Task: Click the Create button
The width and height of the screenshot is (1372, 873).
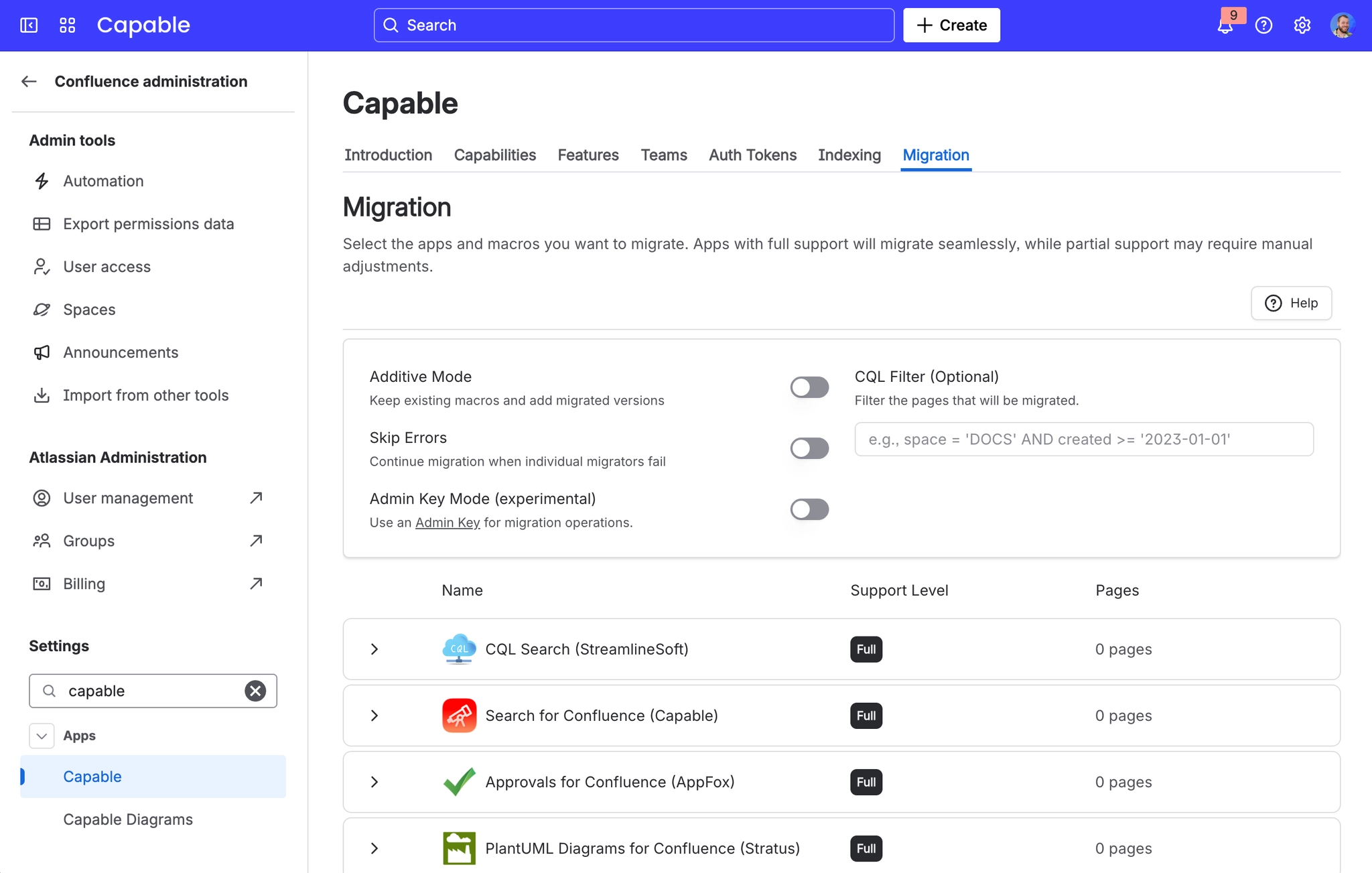Action: coord(951,25)
